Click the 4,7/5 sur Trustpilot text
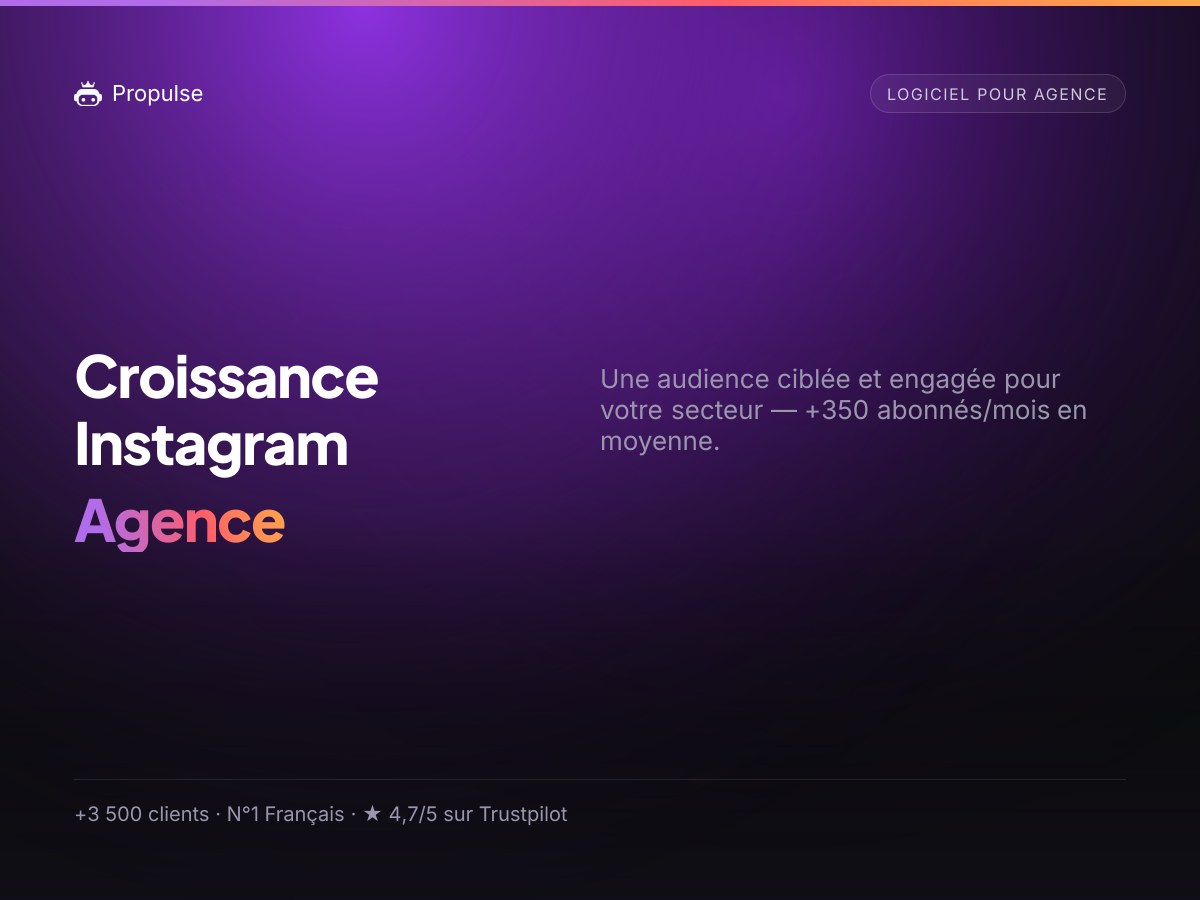 click(478, 814)
